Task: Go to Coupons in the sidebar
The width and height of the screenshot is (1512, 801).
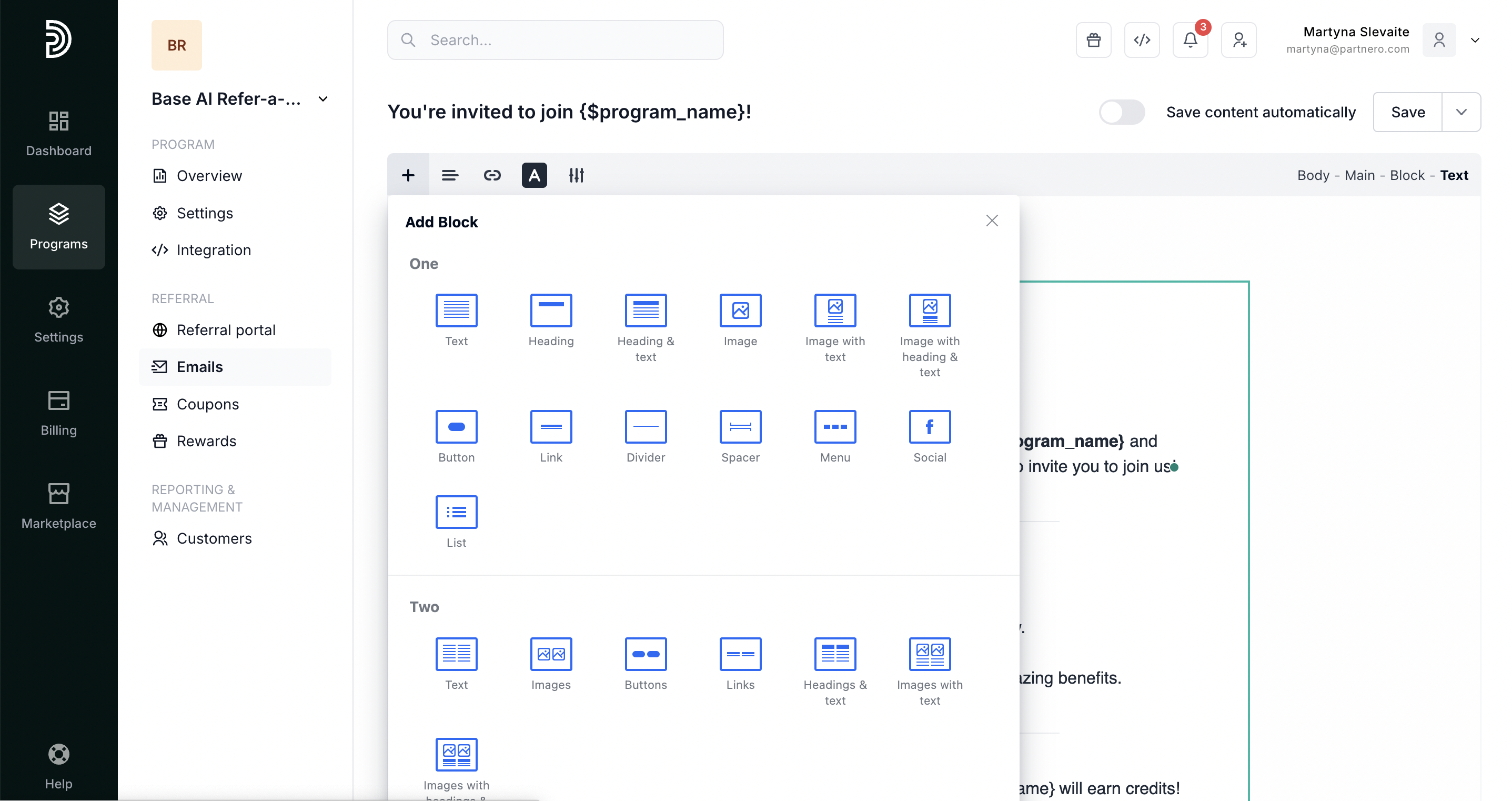Action: 207,404
